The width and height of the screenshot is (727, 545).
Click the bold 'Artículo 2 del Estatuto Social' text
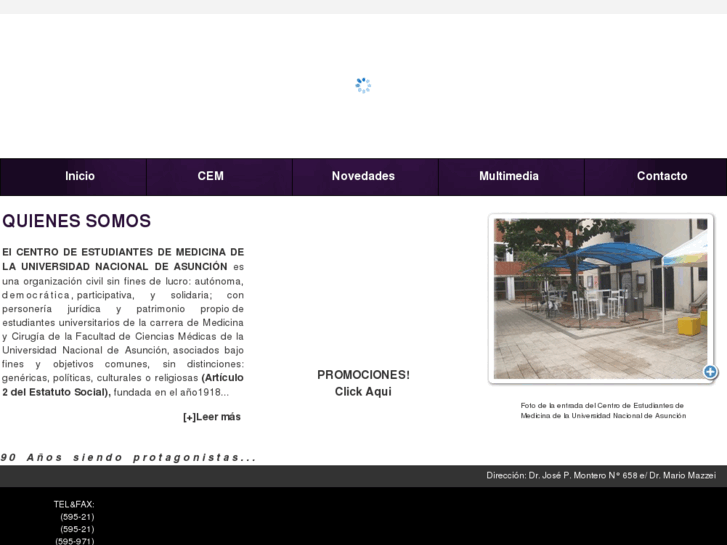click(x=123, y=385)
